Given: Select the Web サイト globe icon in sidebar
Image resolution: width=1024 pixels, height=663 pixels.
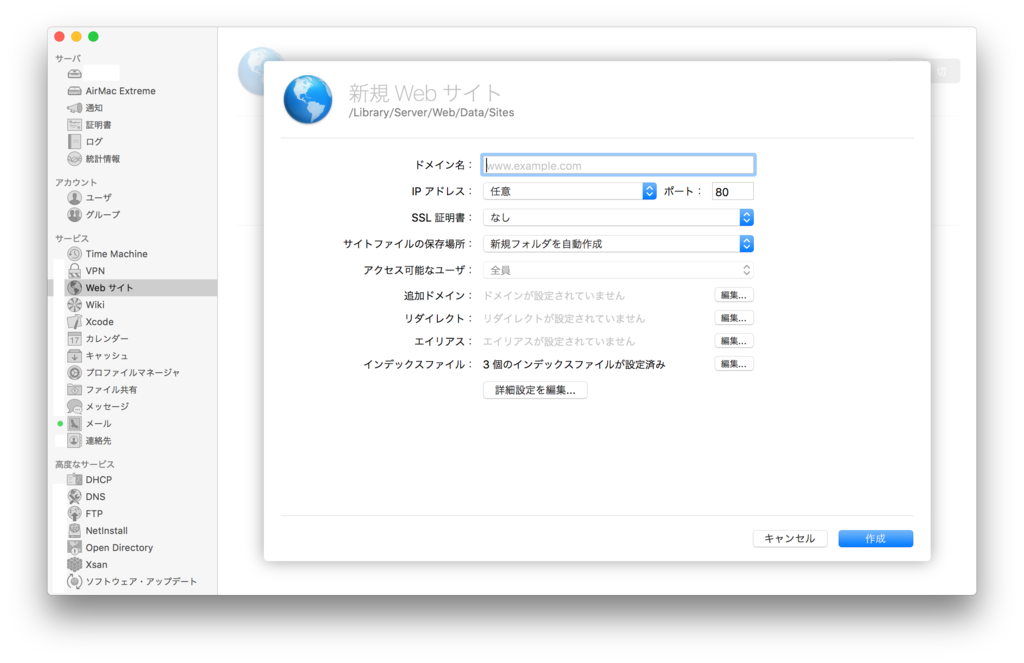Looking at the screenshot, I should [x=74, y=287].
